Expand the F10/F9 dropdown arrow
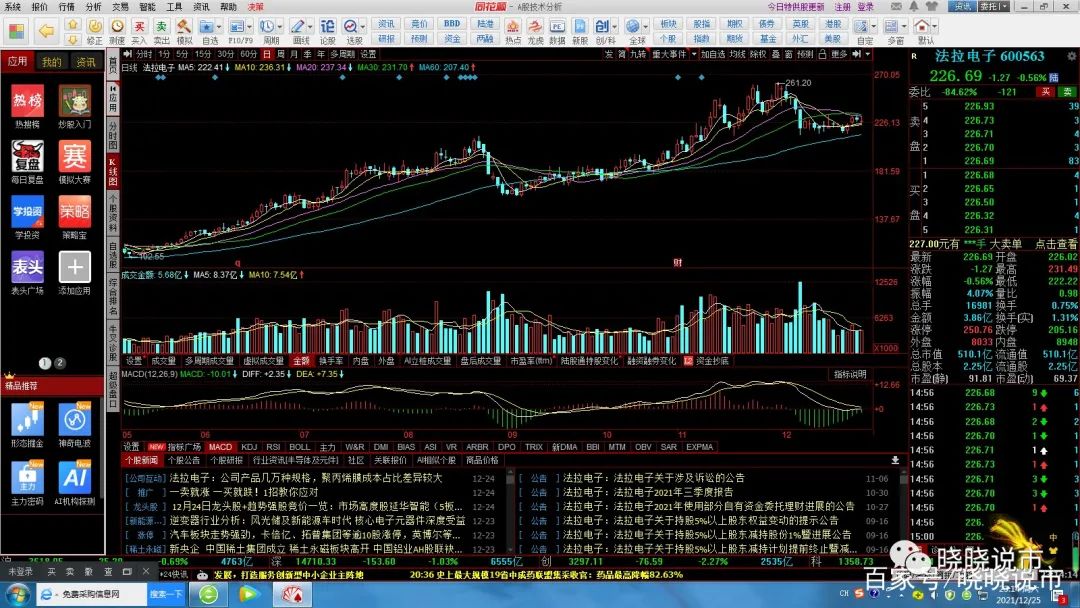Viewport: 1080px width, 608px height. coord(249,27)
